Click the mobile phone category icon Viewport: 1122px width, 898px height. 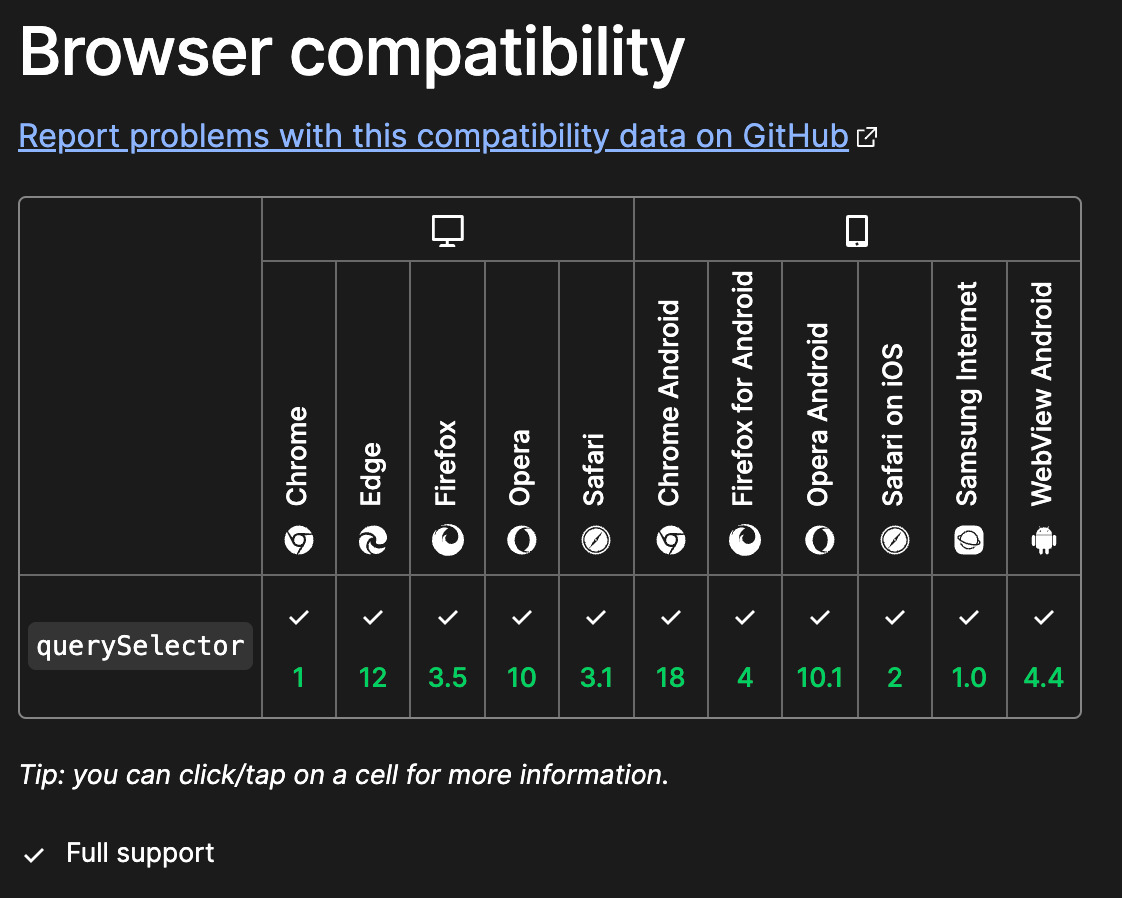(856, 229)
